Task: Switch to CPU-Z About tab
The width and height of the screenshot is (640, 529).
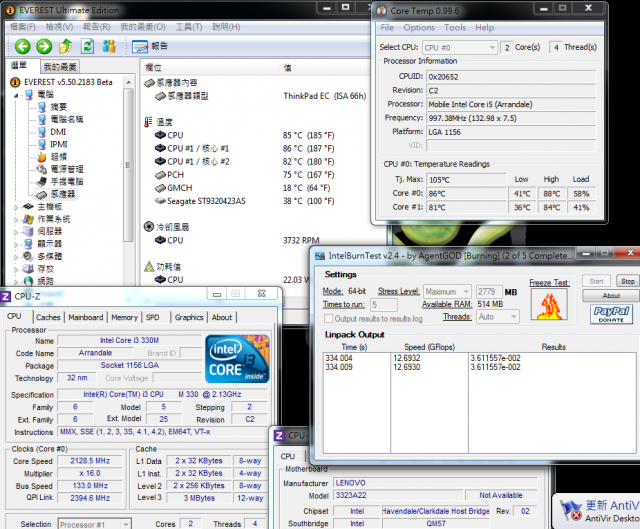Action: [x=222, y=317]
